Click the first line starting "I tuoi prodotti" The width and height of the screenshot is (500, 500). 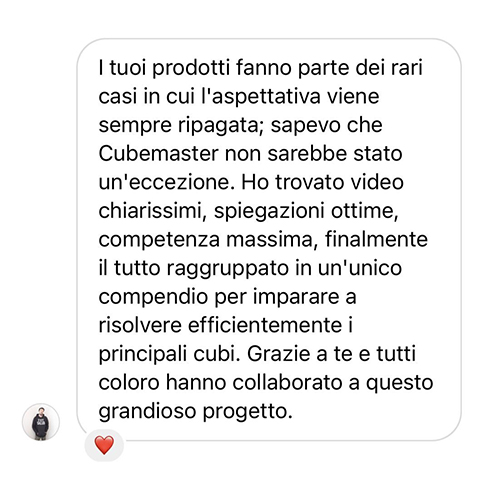click(x=261, y=68)
